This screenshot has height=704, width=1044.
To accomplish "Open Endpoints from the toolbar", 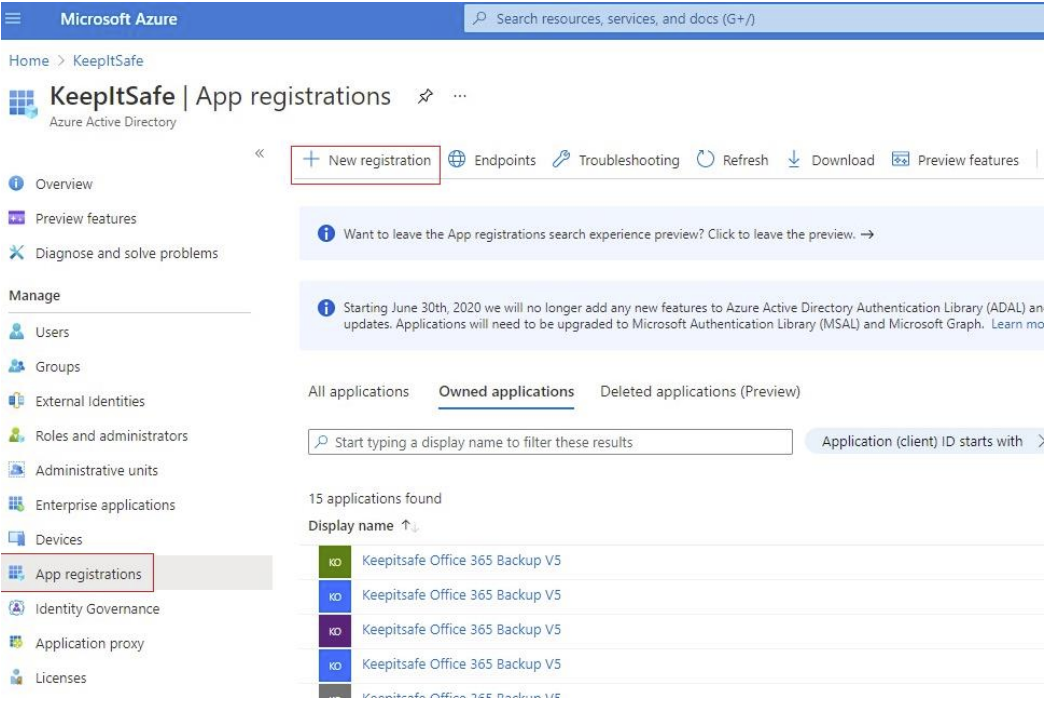I will coord(492,160).
